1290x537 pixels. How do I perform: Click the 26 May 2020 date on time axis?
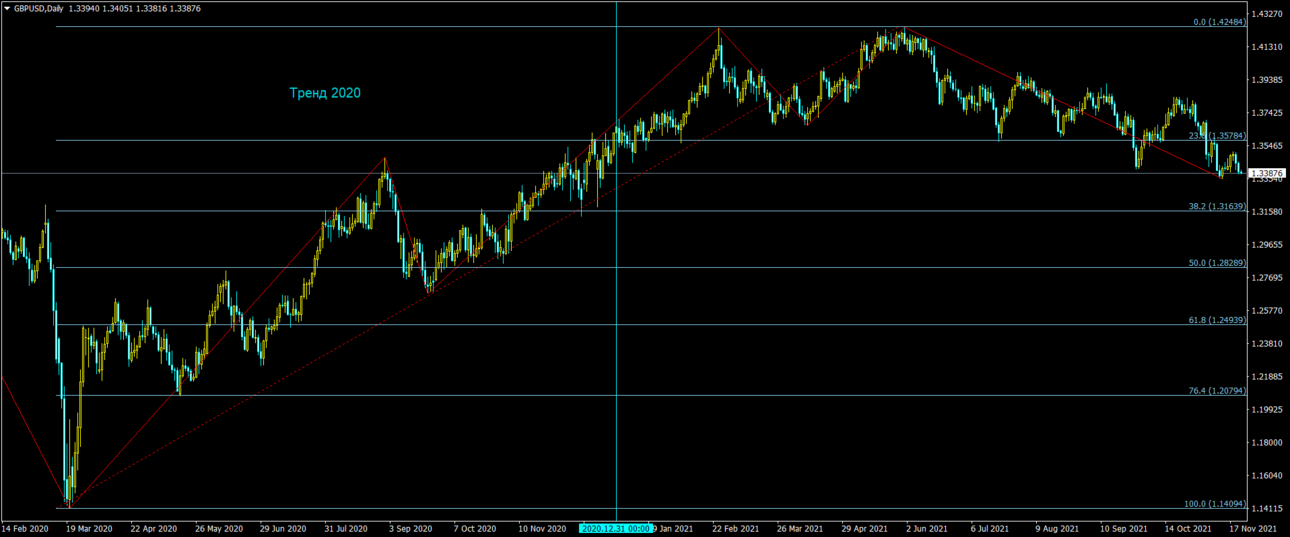click(219, 528)
